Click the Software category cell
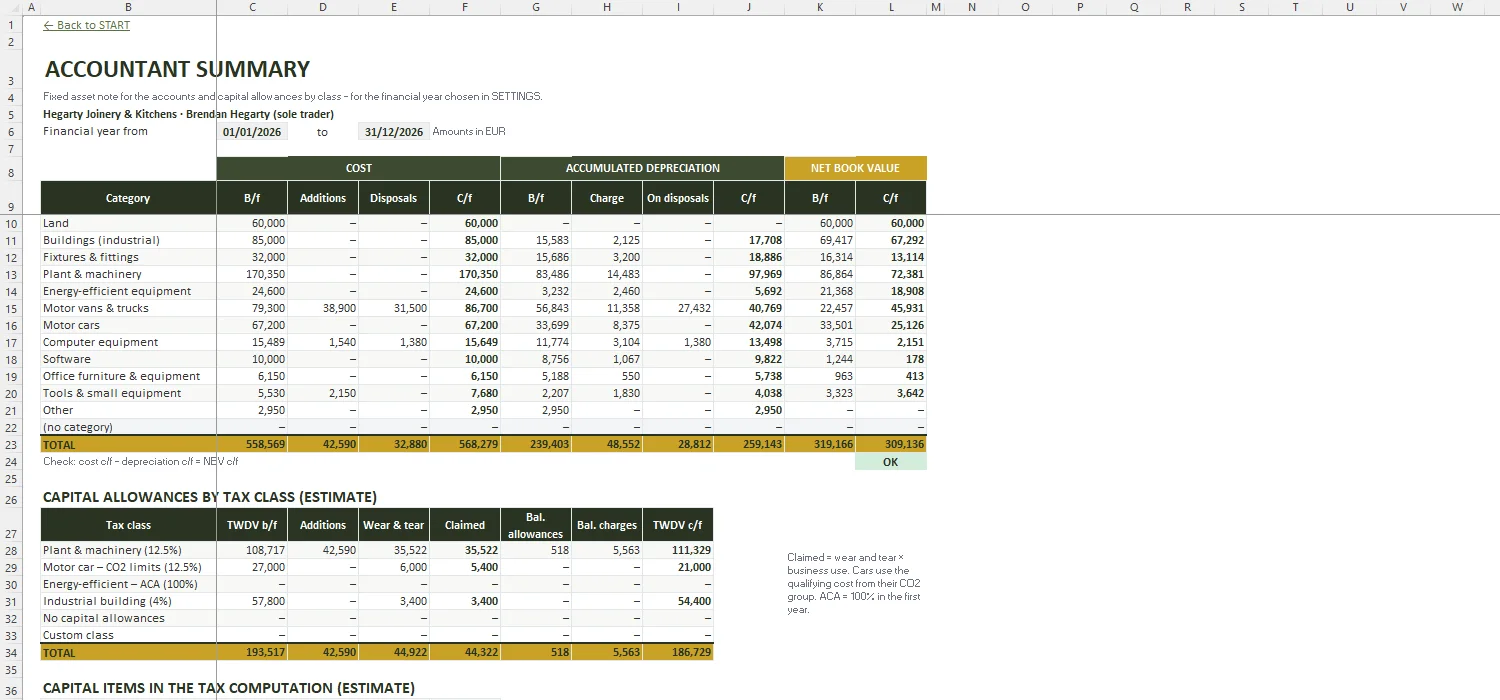 tap(128, 360)
